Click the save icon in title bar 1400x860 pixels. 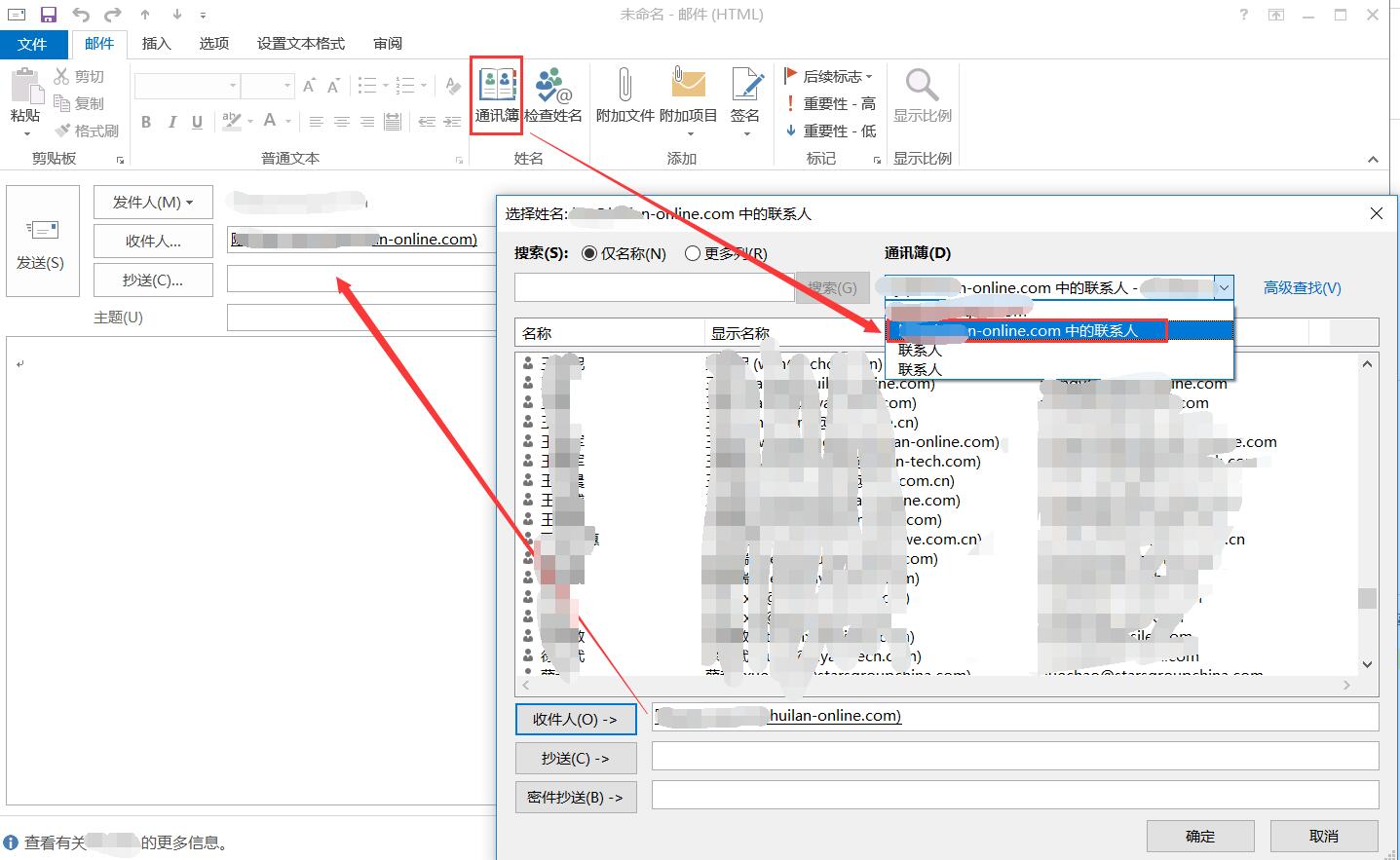(49, 15)
